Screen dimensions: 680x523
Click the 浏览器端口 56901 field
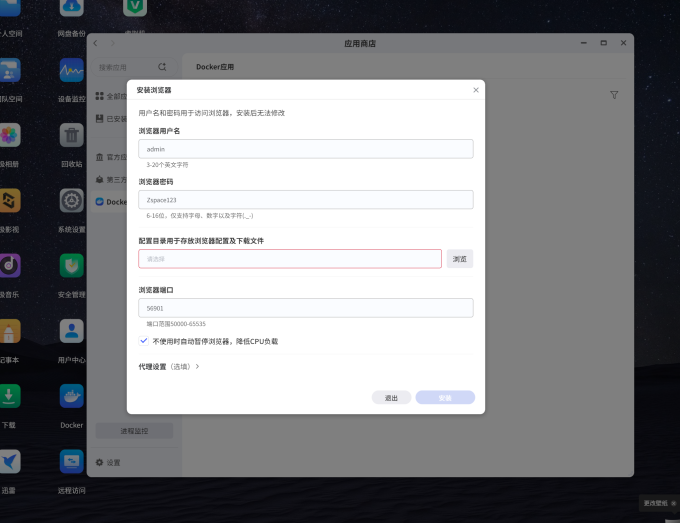[306, 308]
